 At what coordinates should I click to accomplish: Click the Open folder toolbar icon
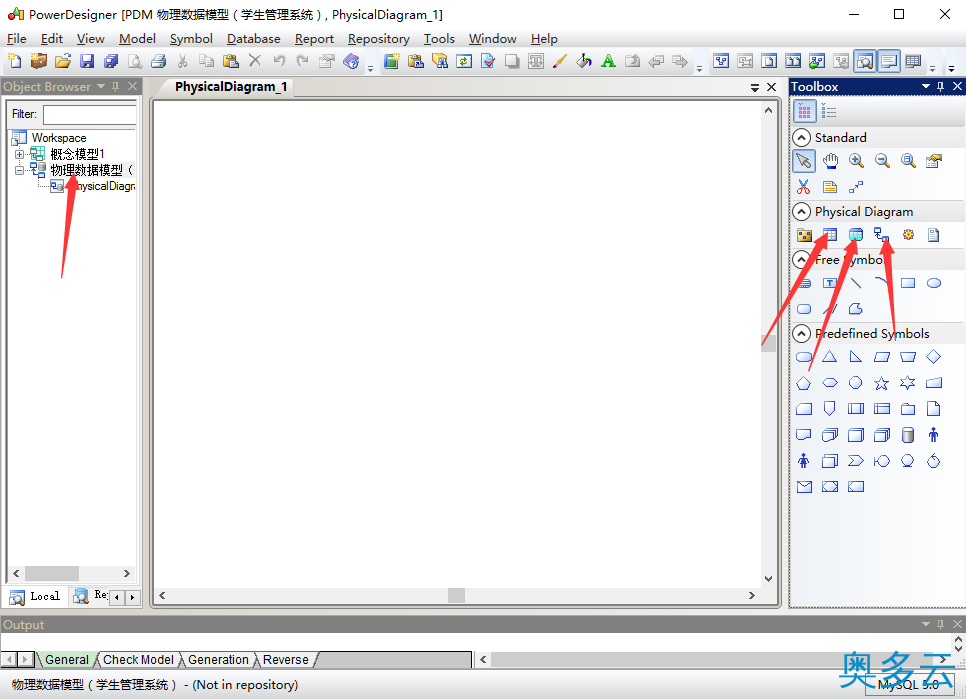(62, 61)
